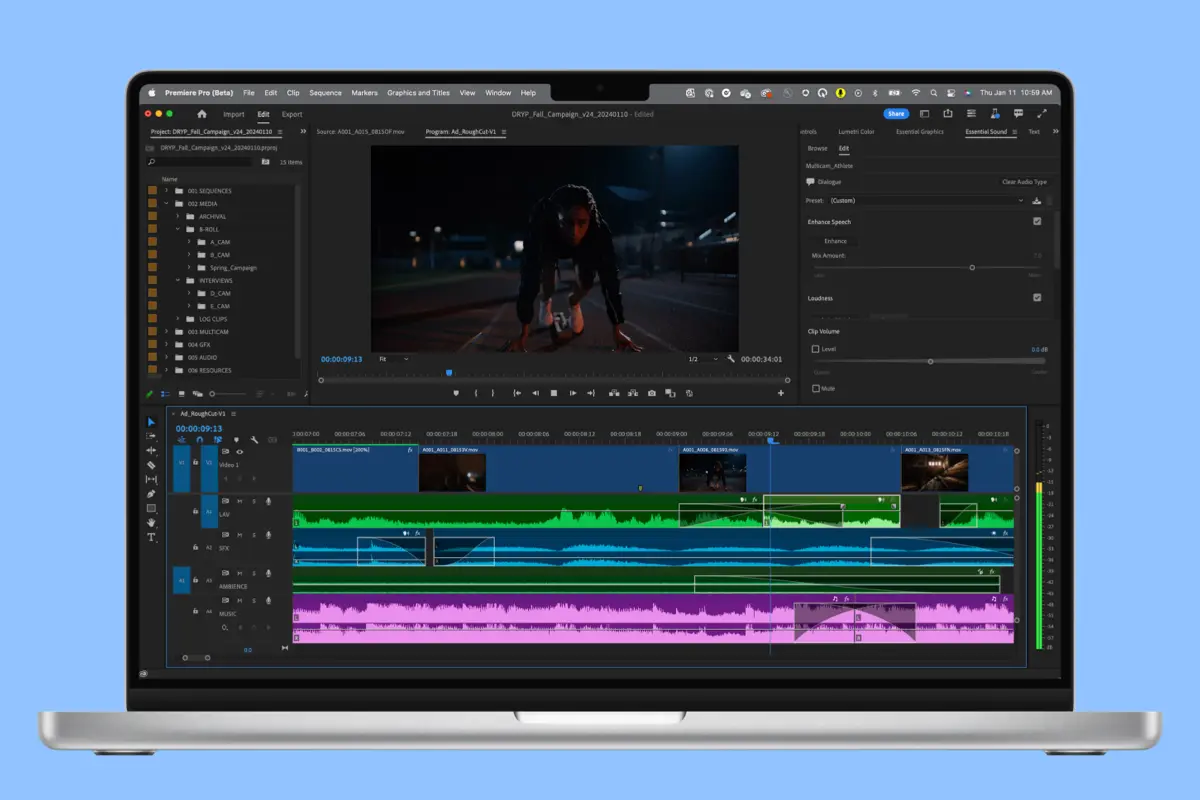Expand the 001 SEQUENCES folder
Image resolution: width=1200 pixels, height=800 pixels.
pos(166,191)
